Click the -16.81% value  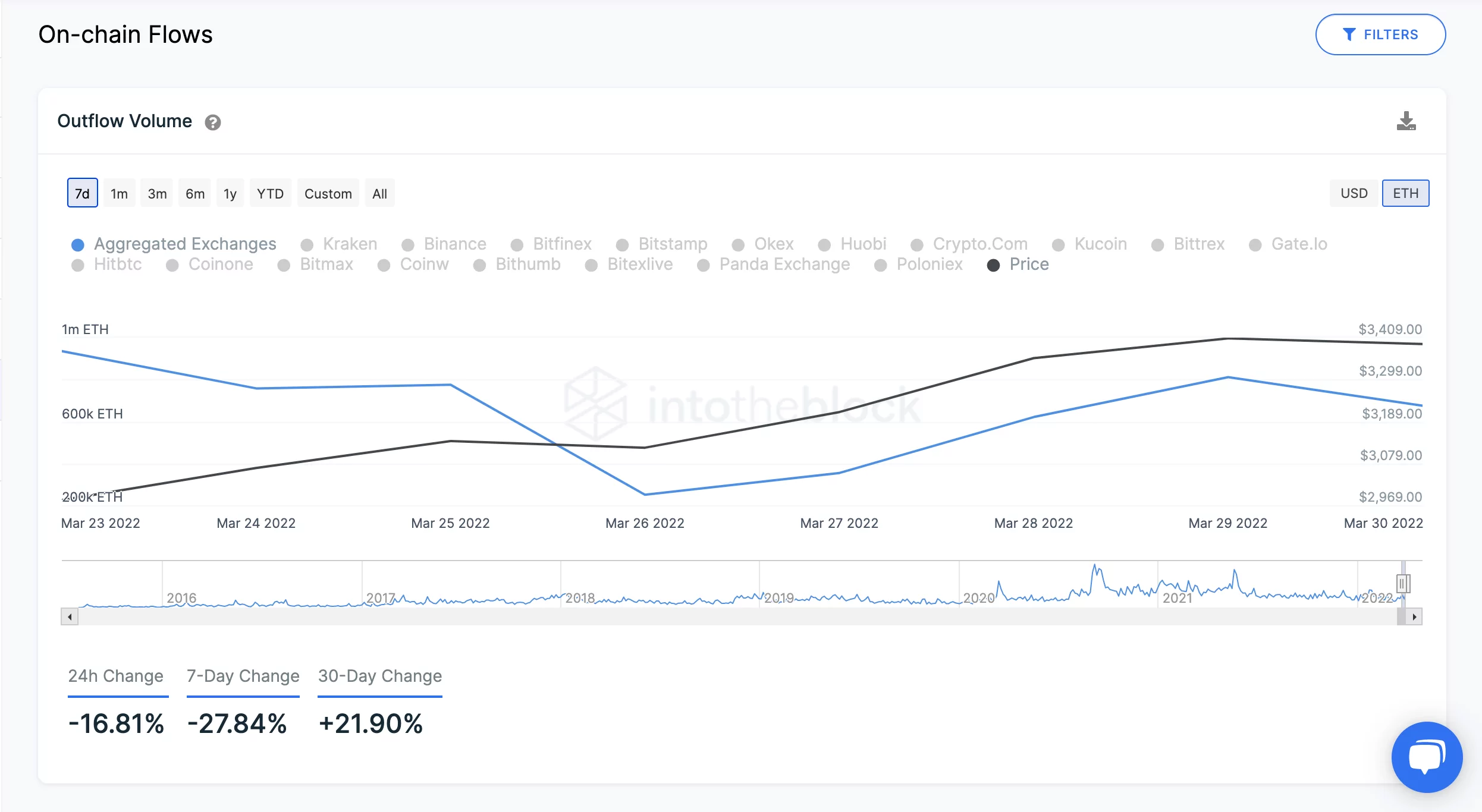(116, 723)
